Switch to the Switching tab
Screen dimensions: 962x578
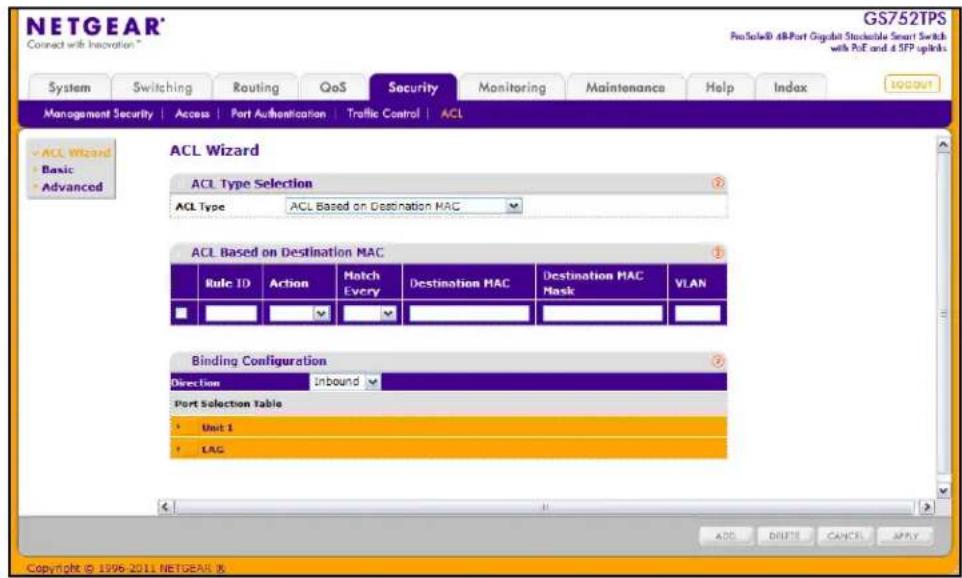coord(163,88)
